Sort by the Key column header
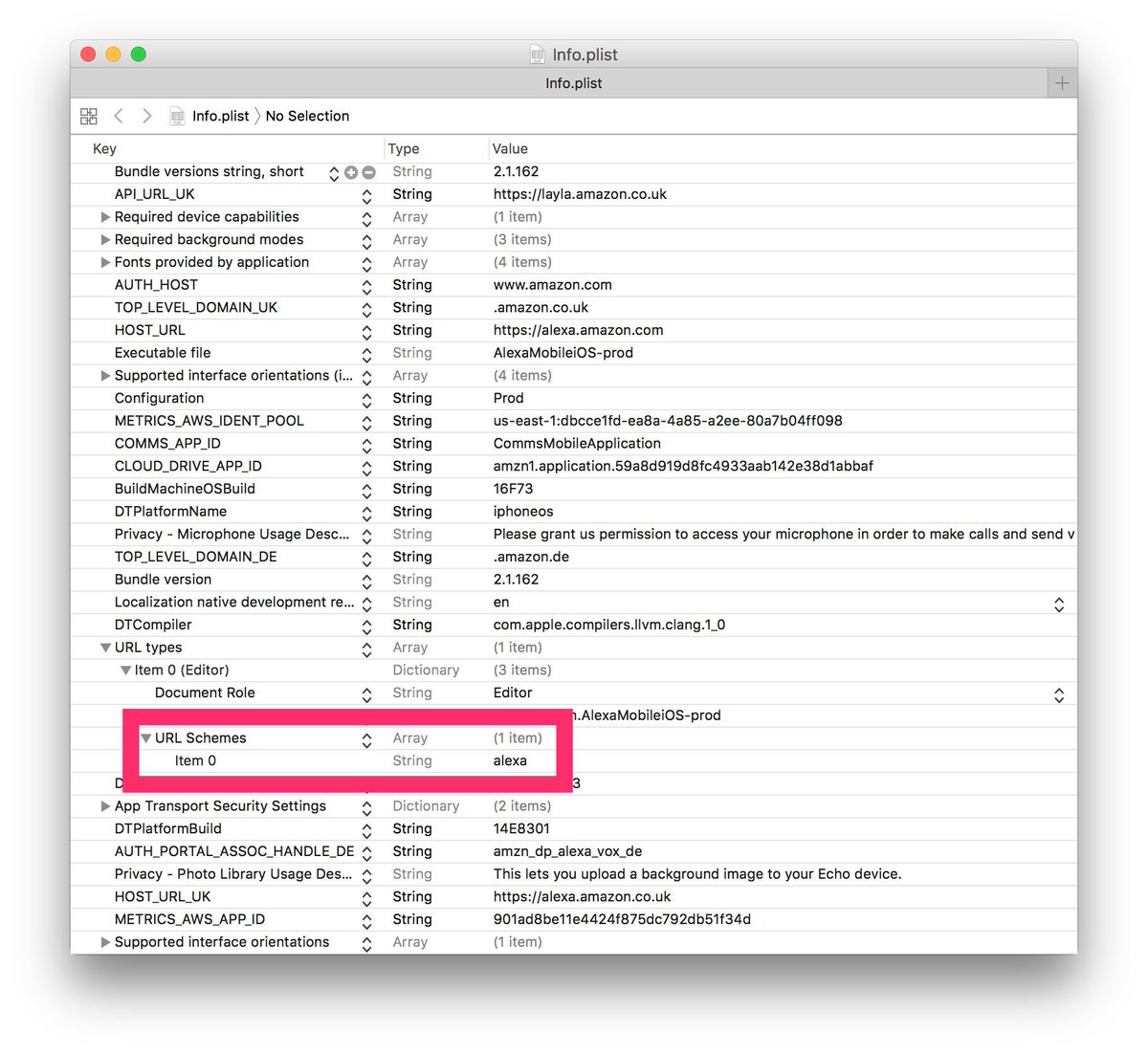The height and width of the screenshot is (1055, 1148). 104,149
